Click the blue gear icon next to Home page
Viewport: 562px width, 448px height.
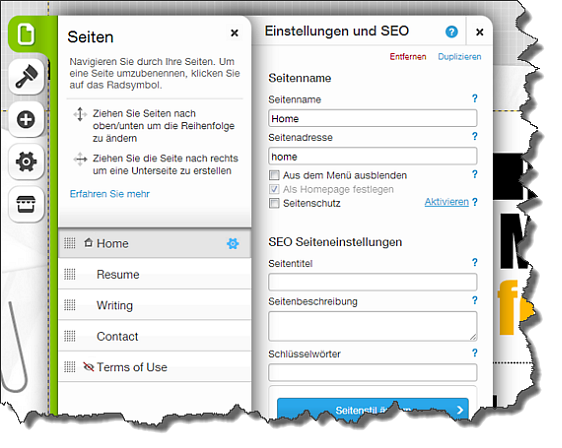(233, 244)
